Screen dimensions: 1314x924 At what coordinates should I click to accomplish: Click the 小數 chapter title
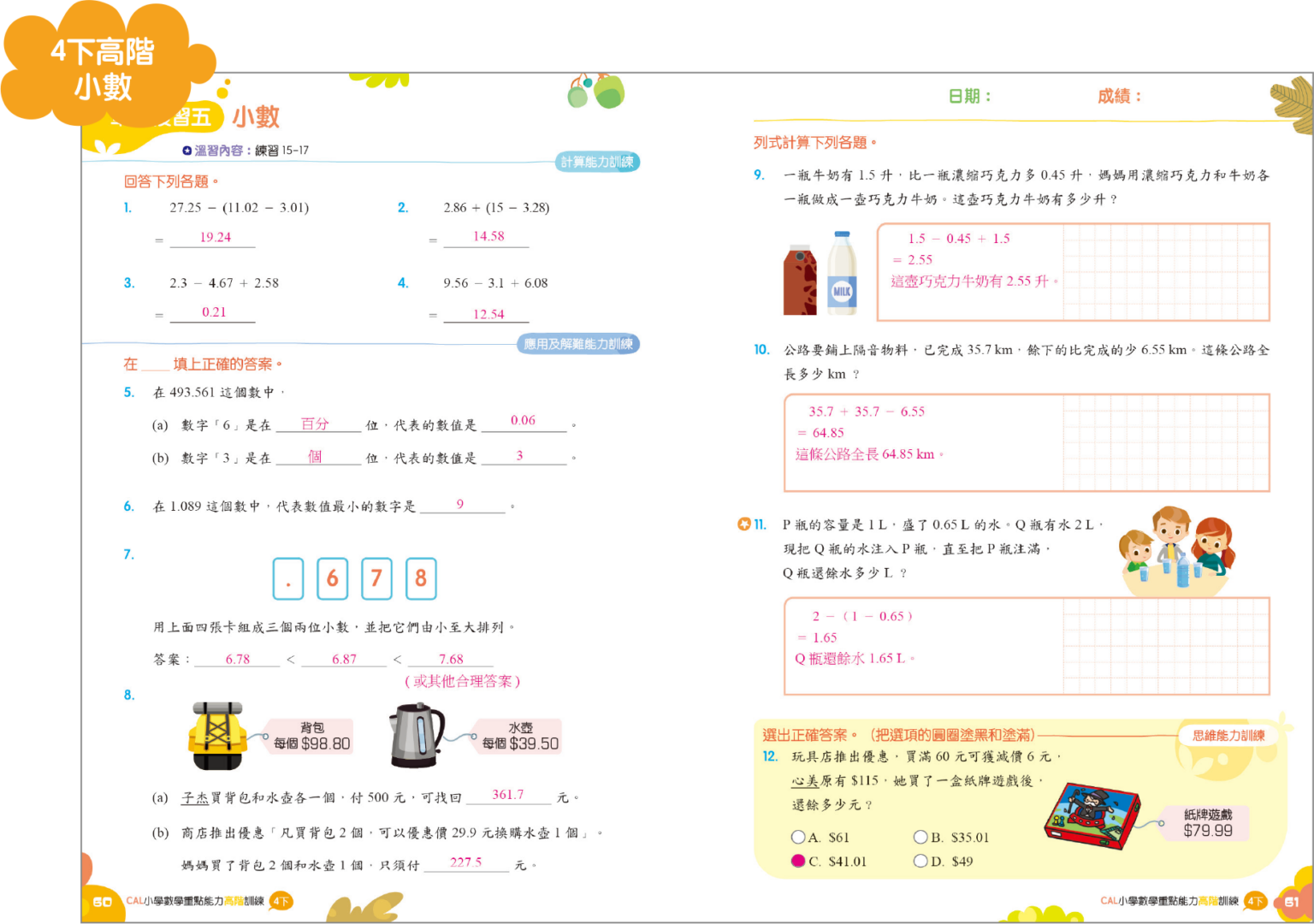(256, 116)
